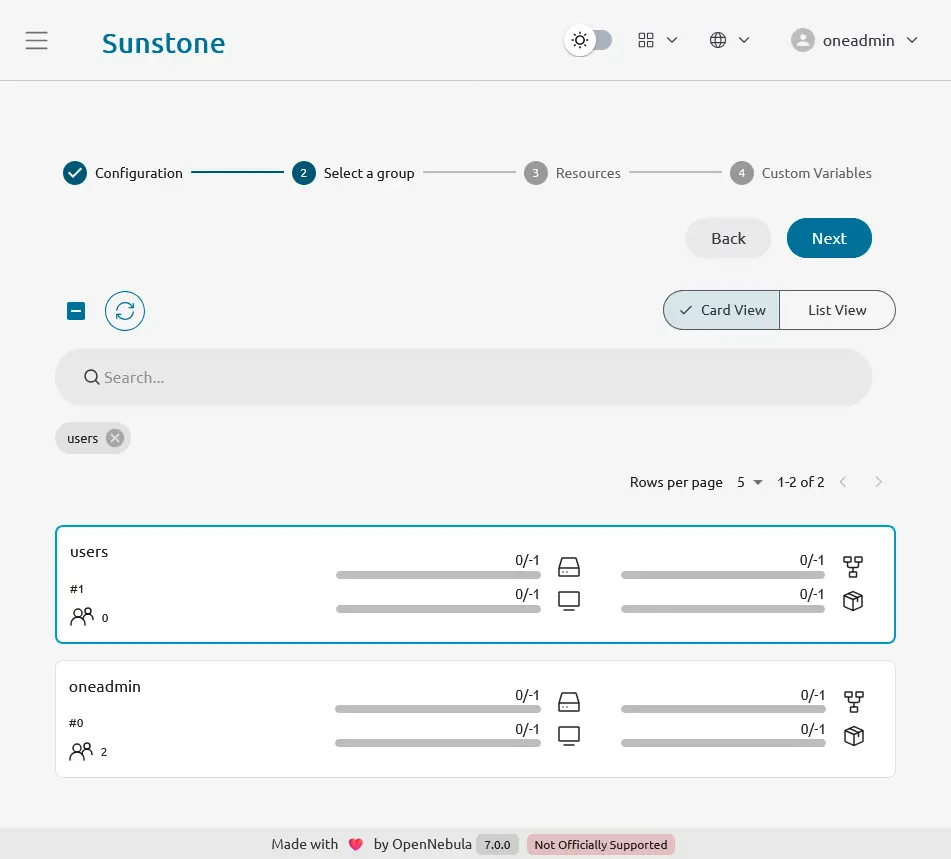
Task: Click the Back button
Action: point(728,238)
